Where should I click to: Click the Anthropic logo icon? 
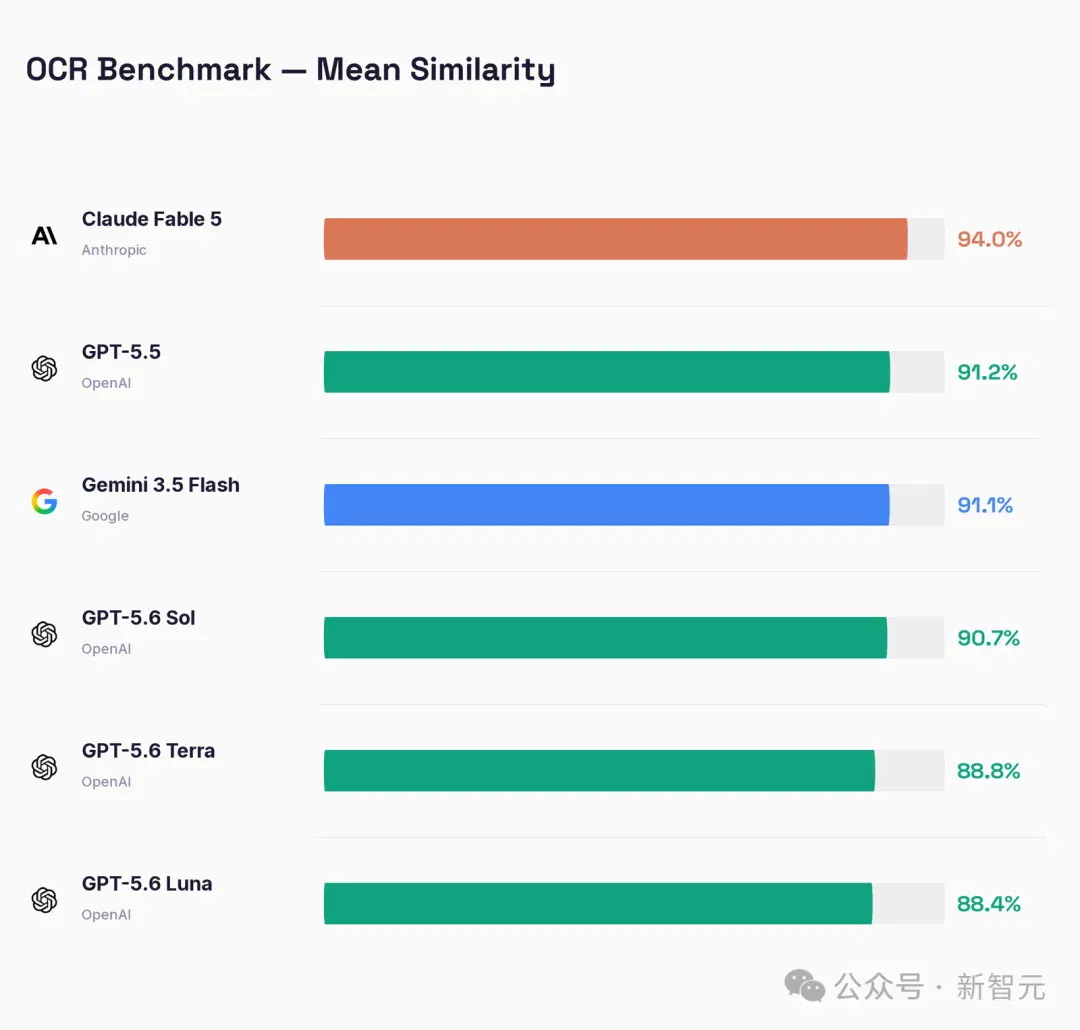click(45, 236)
